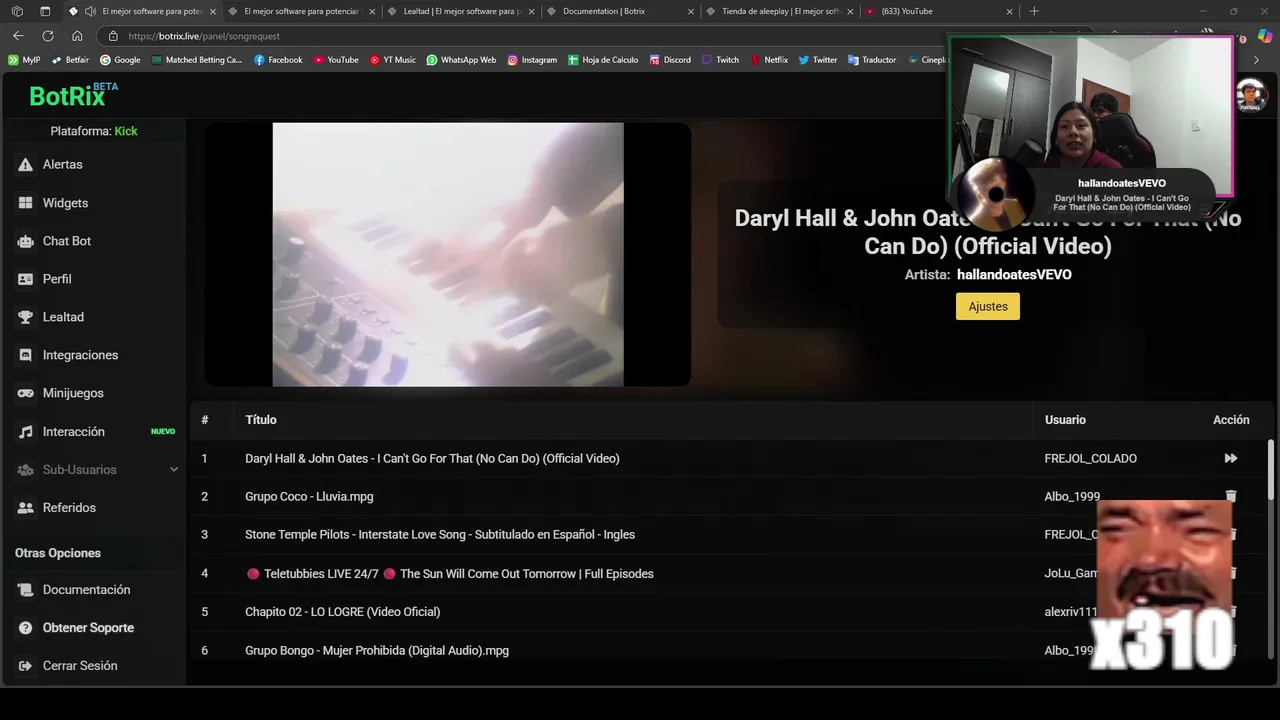Open the YT Music bookmark
The height and width of the screenshot is (720, 1280).
[x=392, y=60]
